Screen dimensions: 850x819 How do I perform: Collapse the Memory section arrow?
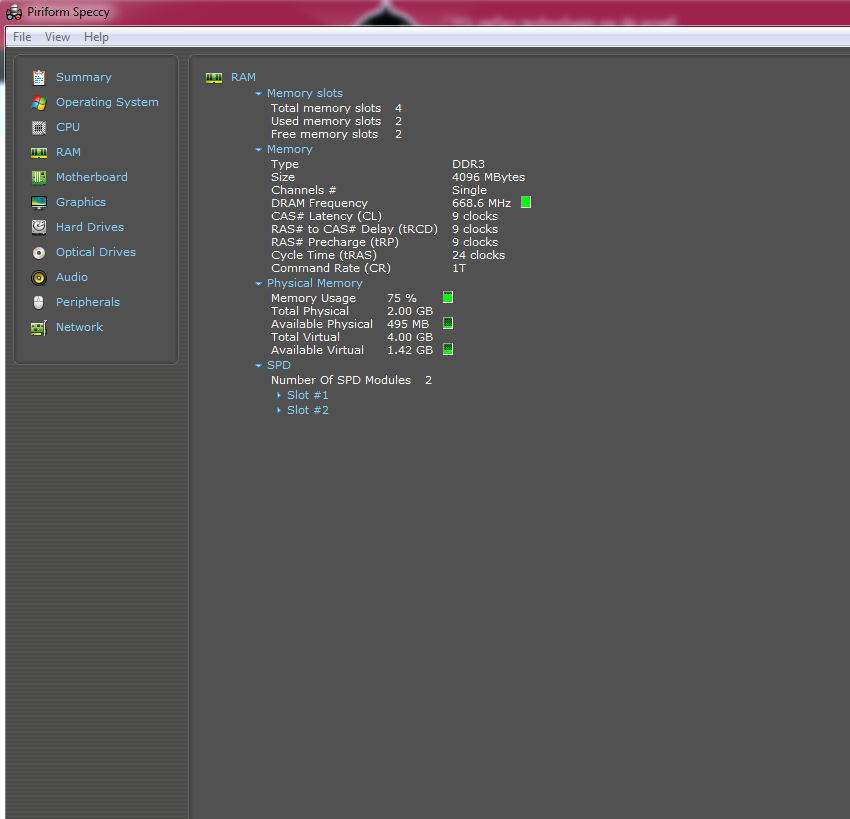[259, 150]
